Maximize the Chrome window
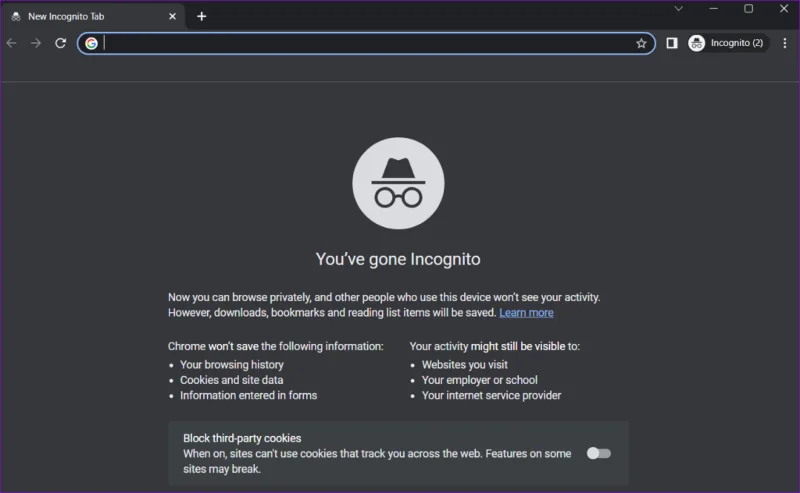 pos(748,9)
